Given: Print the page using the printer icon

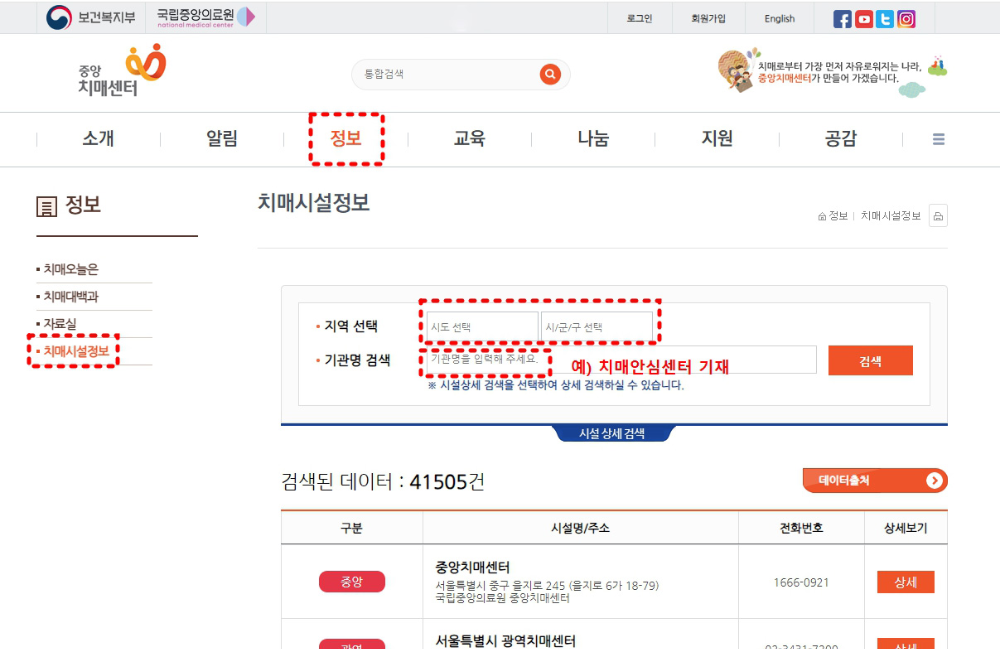Looking at the screenshot, I should 936,215.
